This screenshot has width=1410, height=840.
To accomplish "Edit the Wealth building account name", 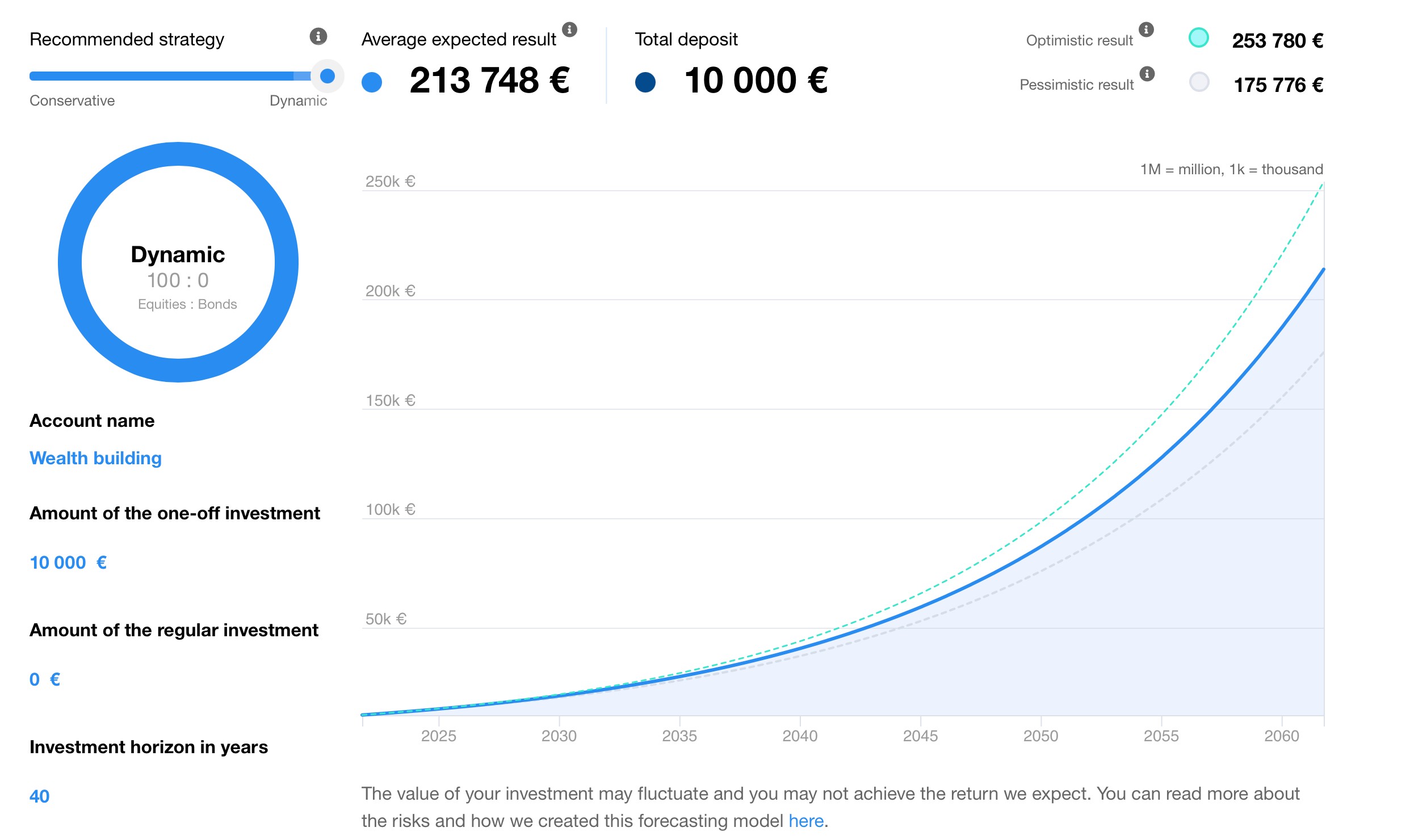I will pyautogui.click(x=95, y=458).
